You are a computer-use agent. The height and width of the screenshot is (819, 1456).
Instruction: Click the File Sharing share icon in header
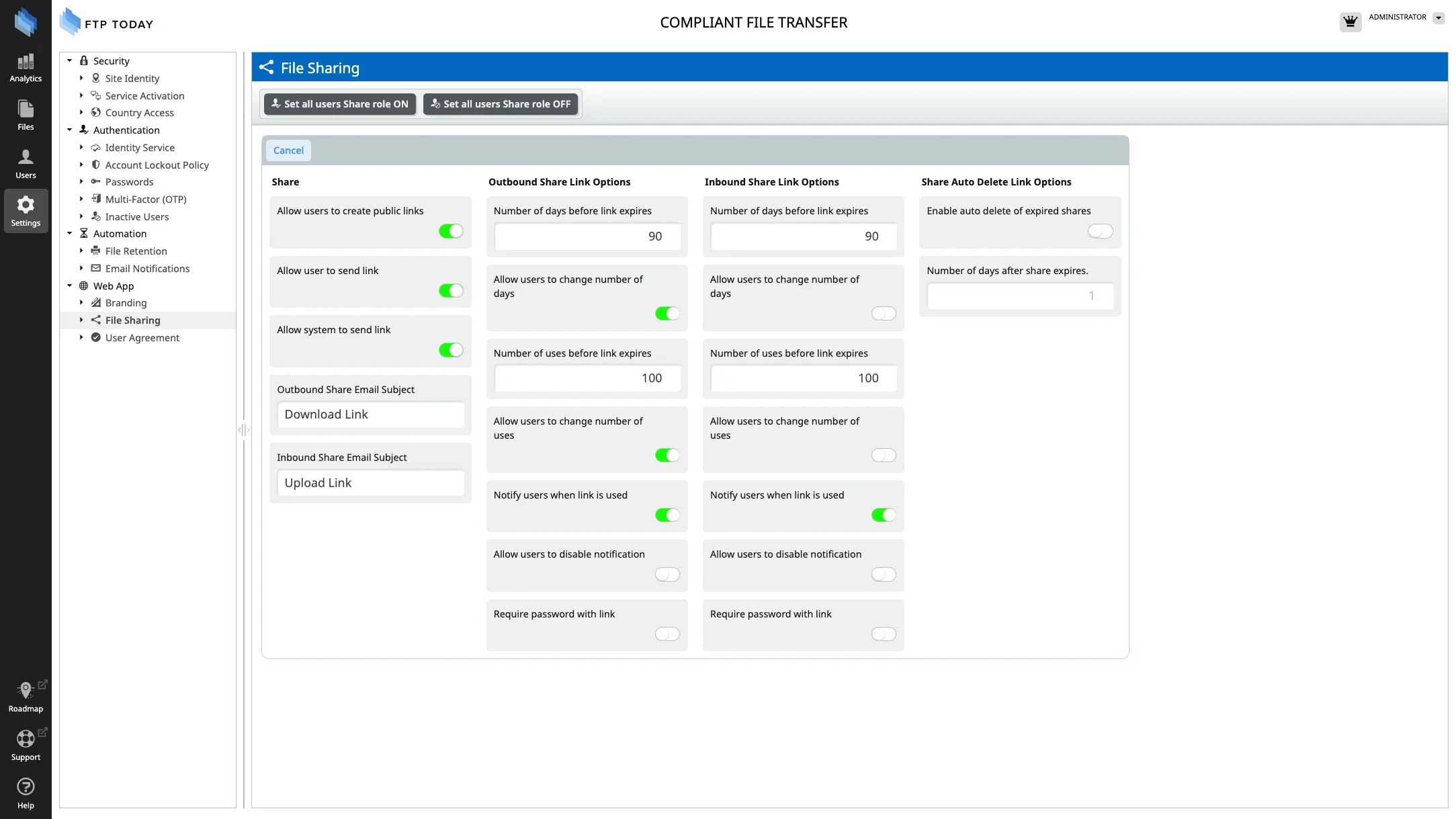pos(267,67)
